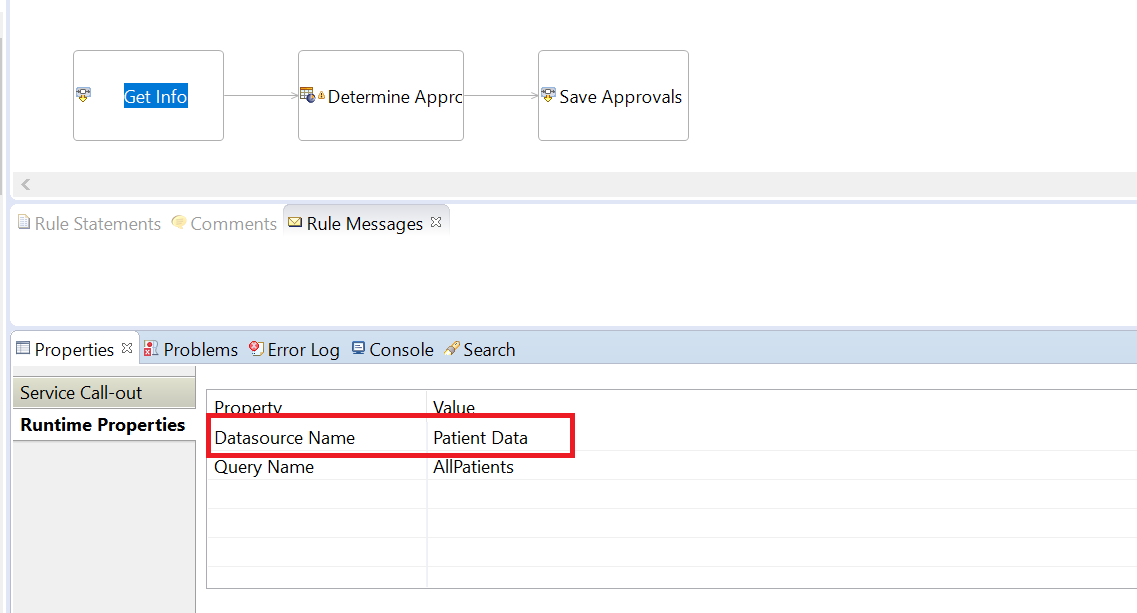Click the Save Approvals service call-out icon
Viewport: 1137px width, 613px height.
click(x=548, y=95)
